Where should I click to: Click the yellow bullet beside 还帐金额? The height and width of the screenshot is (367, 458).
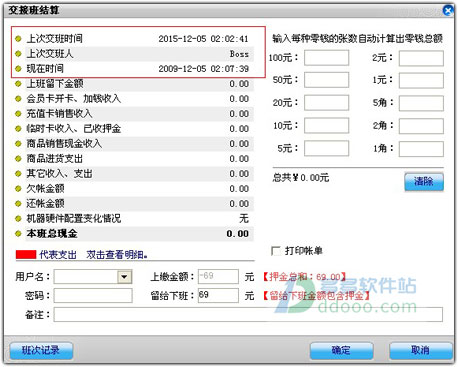18,204
